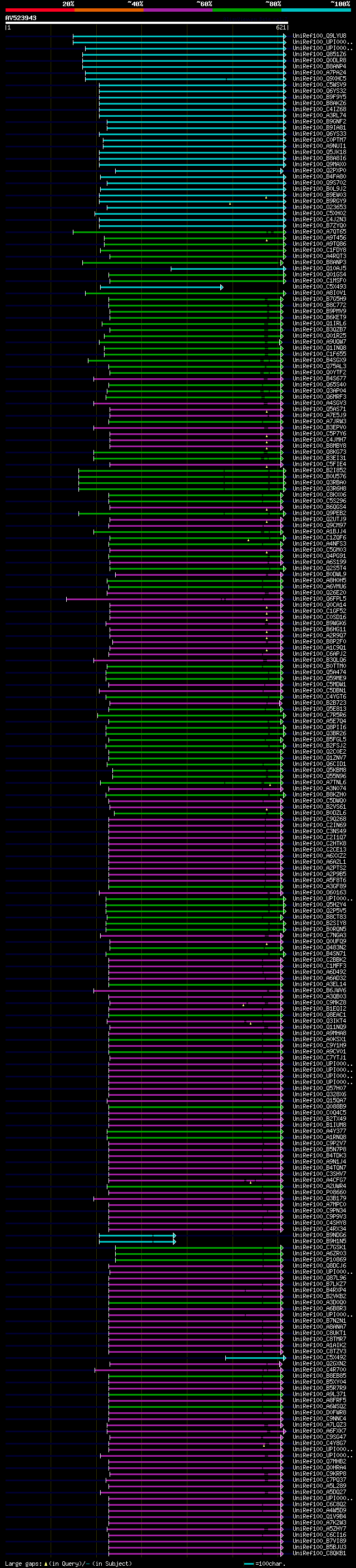Screen dimensions: 356x1568
Task: Click the UniRef100_A4SGV3 label
Action: click(319, 403)
